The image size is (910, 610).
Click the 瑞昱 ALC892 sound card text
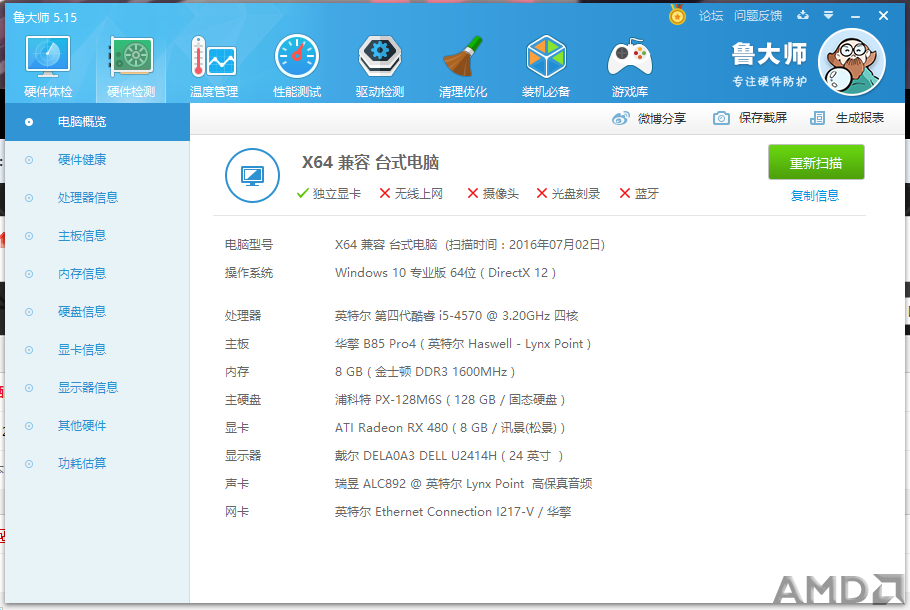pyautogui.click(x=463, y=483)
